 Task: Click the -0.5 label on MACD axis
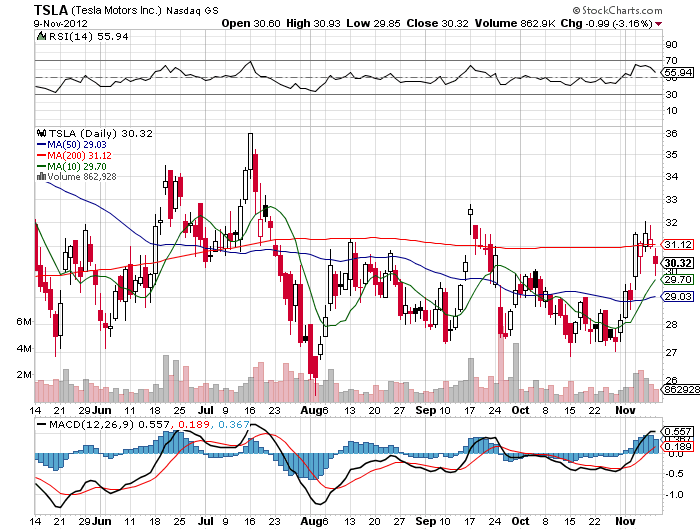point(674,474)
